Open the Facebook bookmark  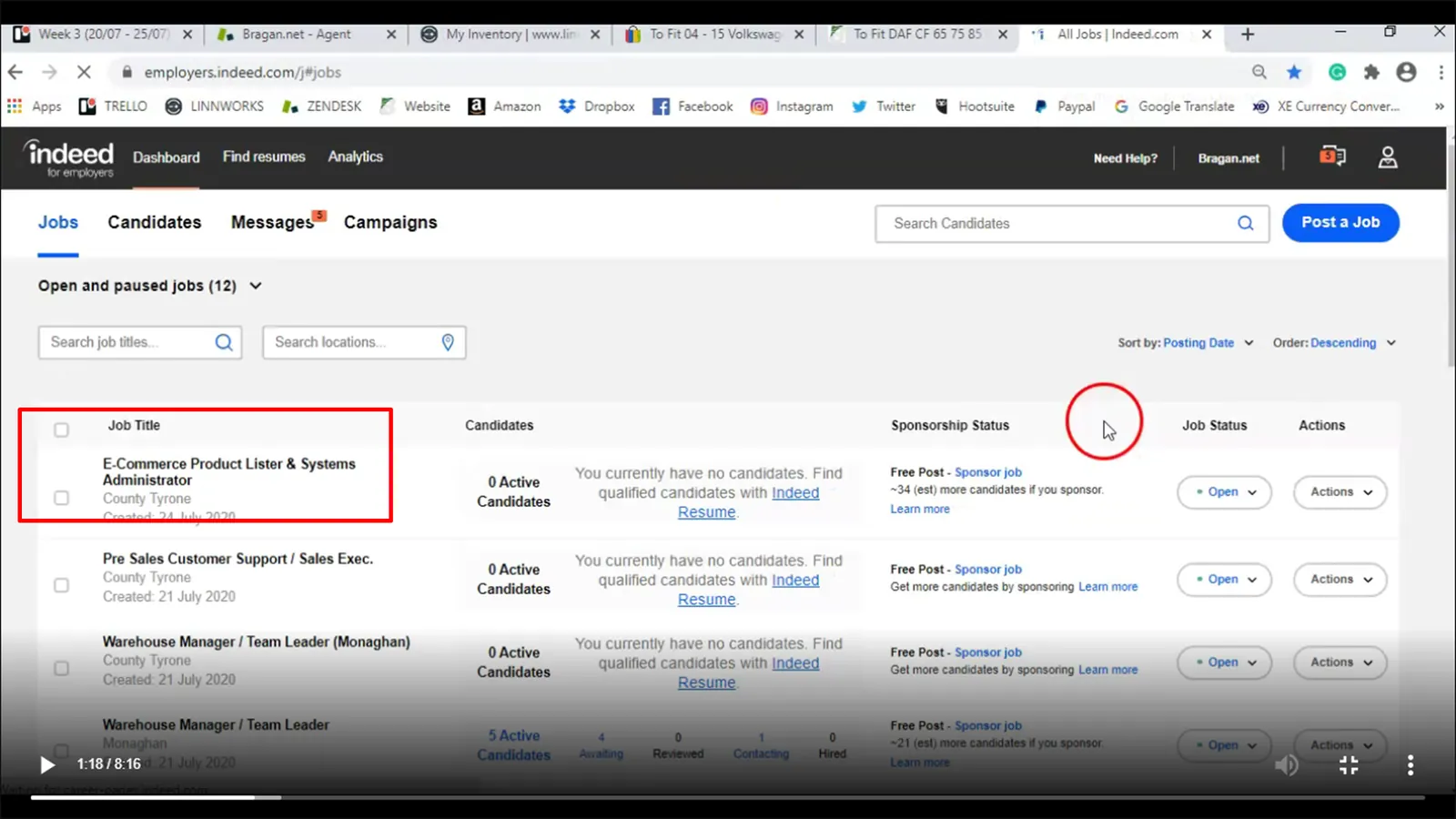tap(693, 106)
